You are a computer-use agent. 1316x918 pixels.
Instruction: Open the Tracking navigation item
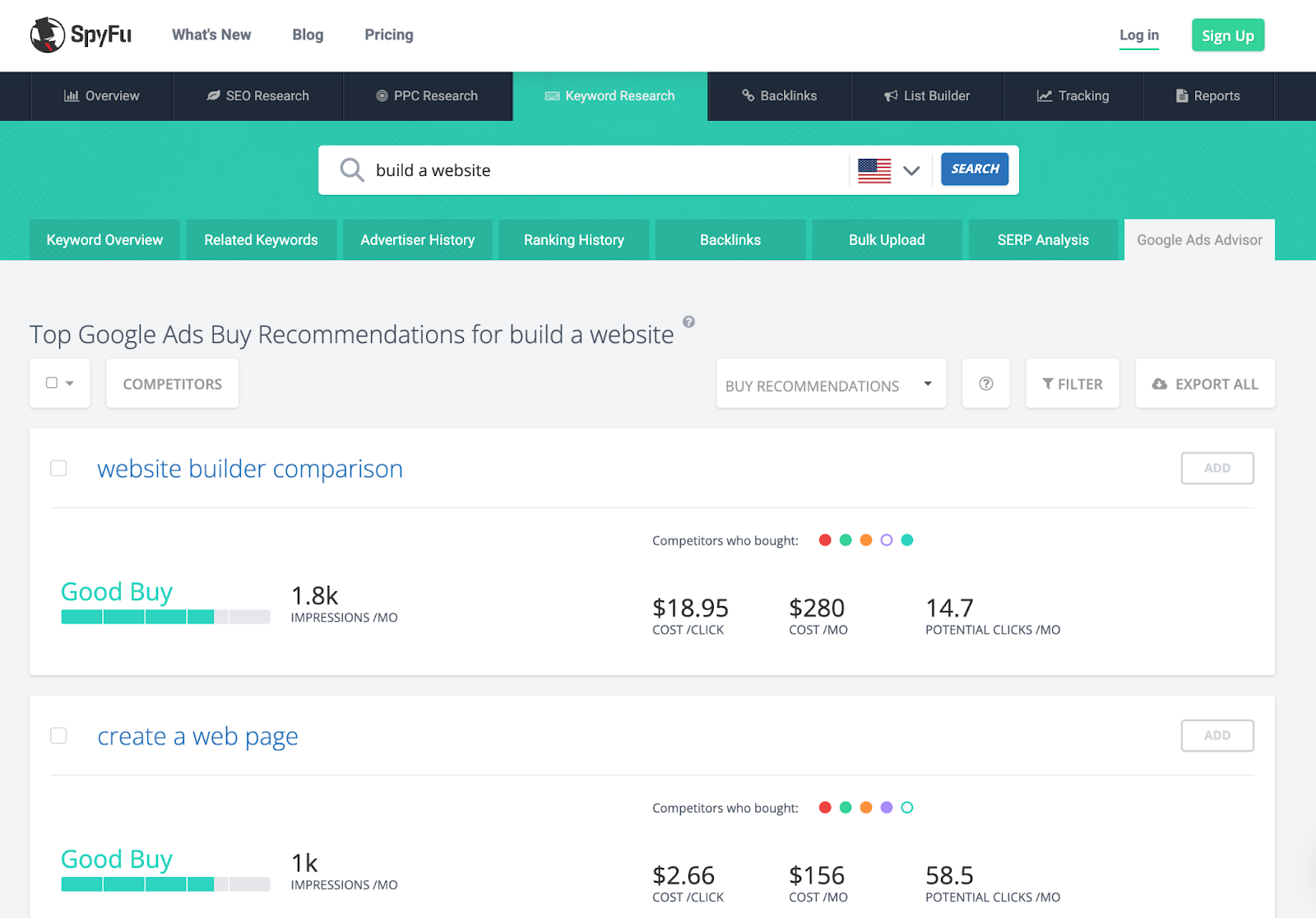tap(1073, 96)
